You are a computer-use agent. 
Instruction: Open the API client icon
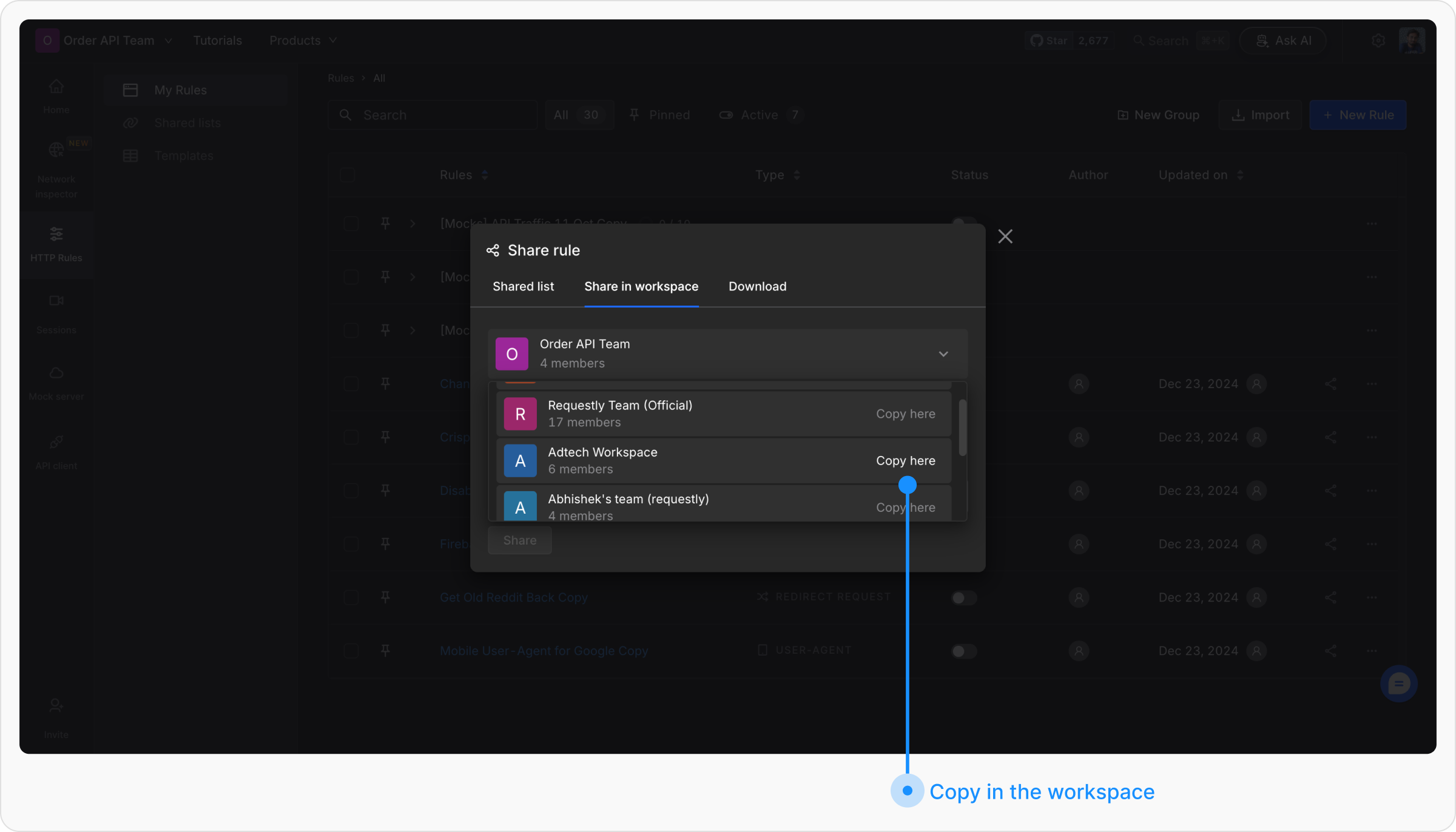pos(56,442)
